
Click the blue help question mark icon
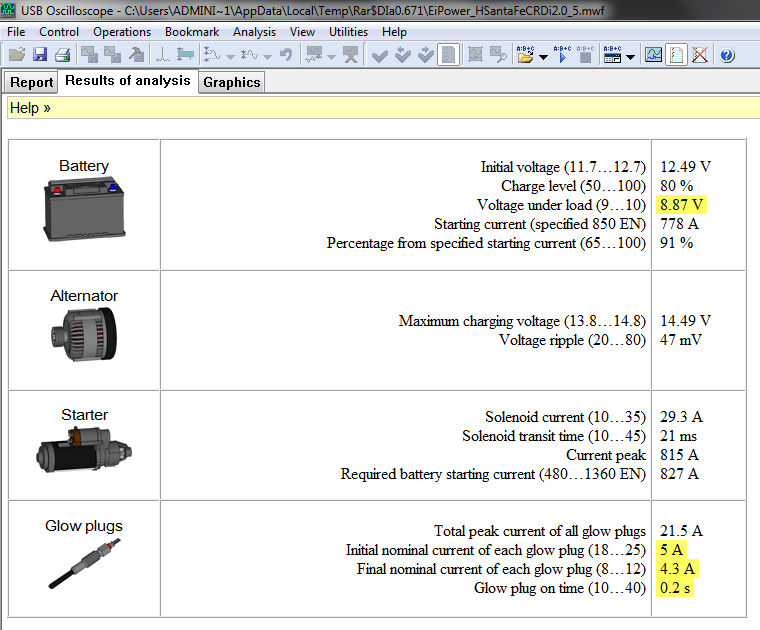tap(727, 55)
